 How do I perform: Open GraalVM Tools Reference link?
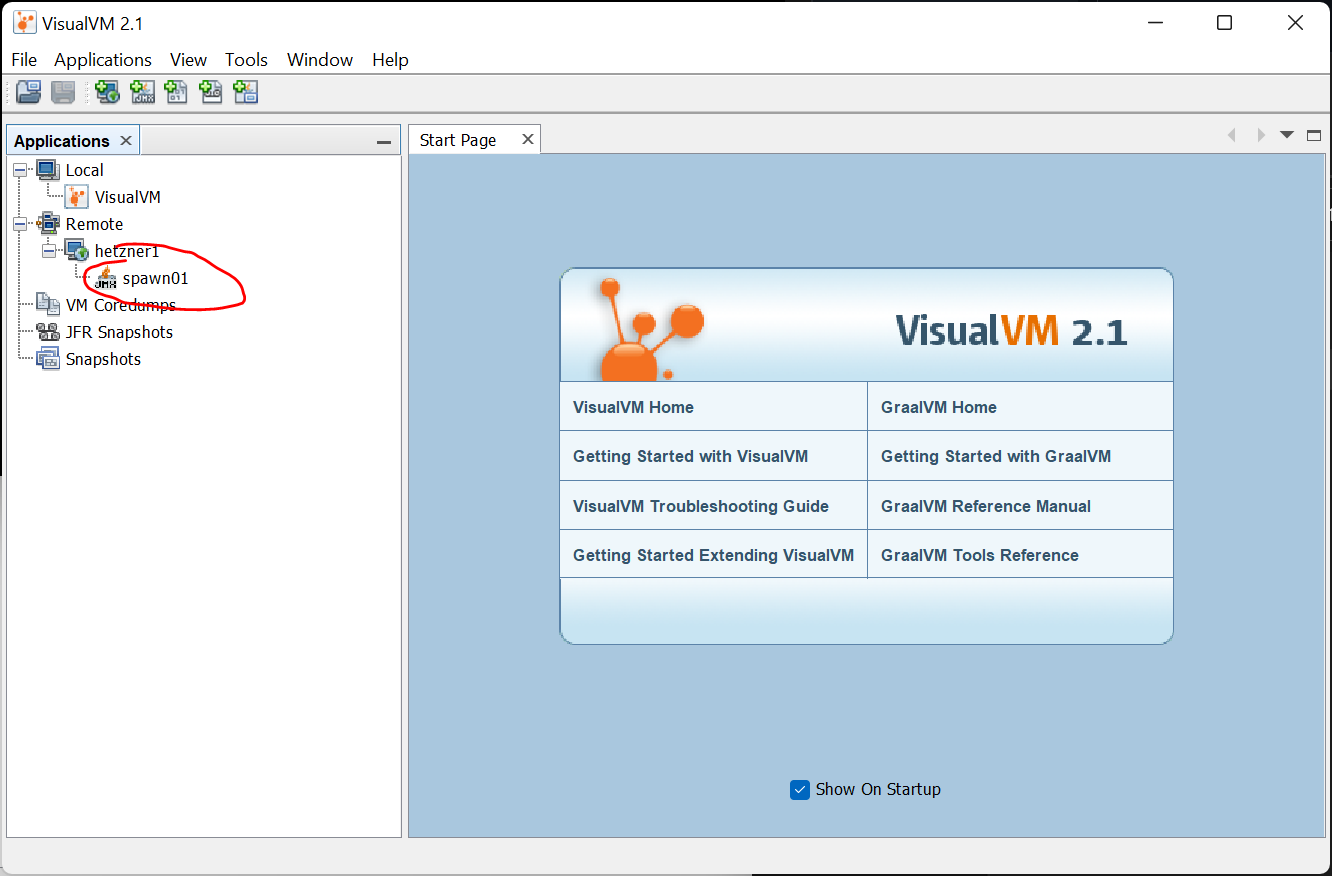pyautogui.click(x=980, y=555)
